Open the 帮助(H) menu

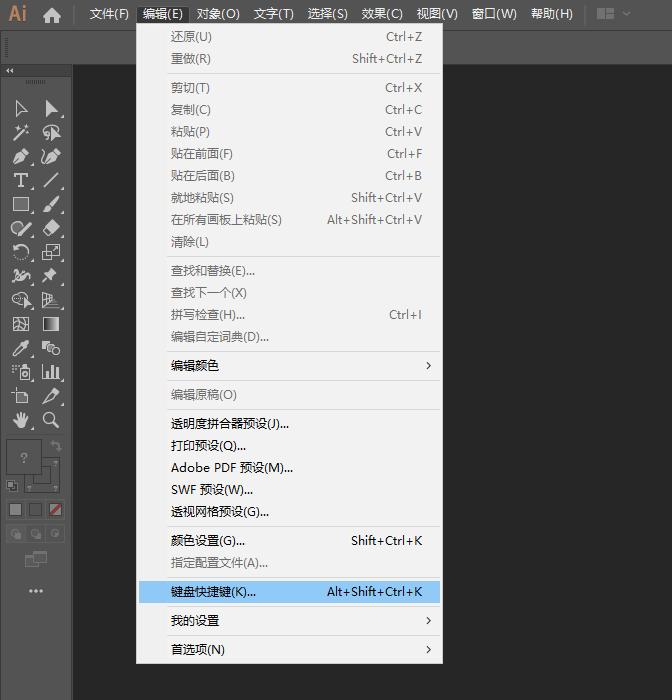point(552,14)
